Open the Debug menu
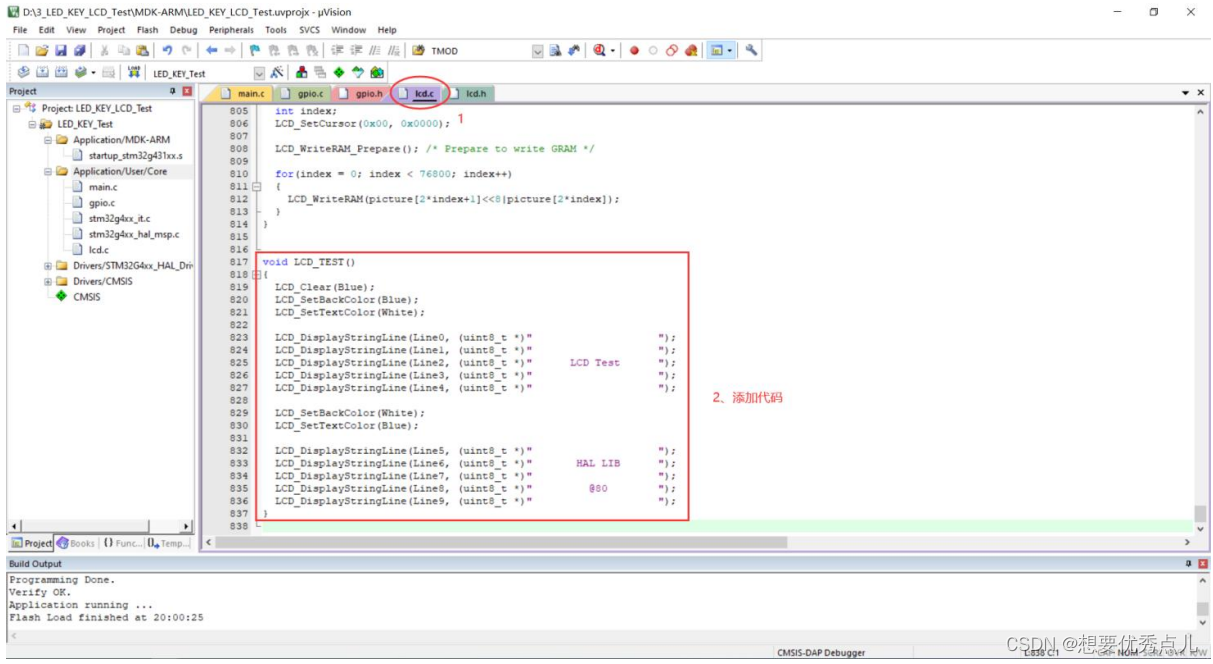Image resolution: width=1213 pixels, height=664 pixels. point(183,30)
